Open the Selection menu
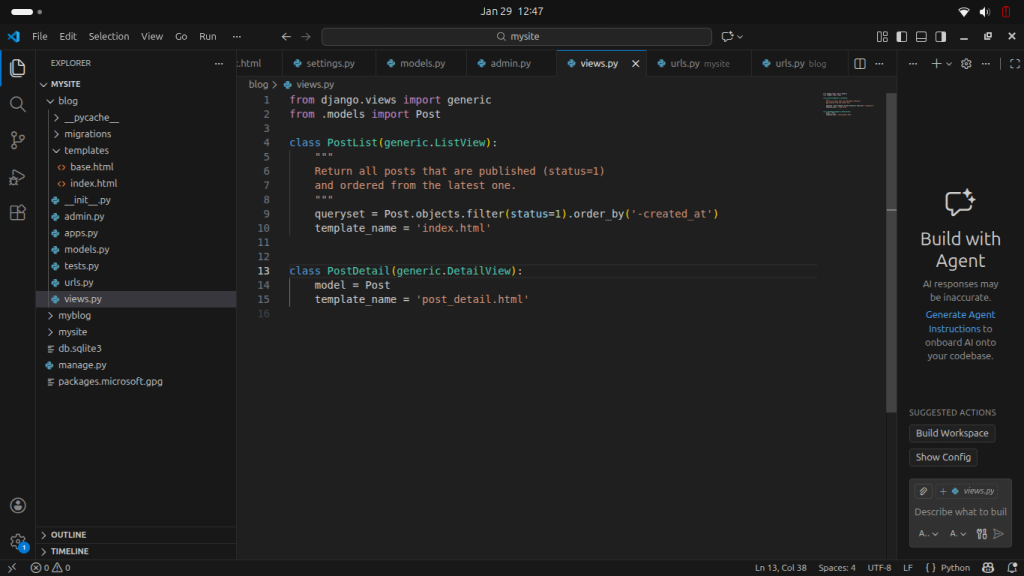1024x576 pixels. click(x=109, y=36)
